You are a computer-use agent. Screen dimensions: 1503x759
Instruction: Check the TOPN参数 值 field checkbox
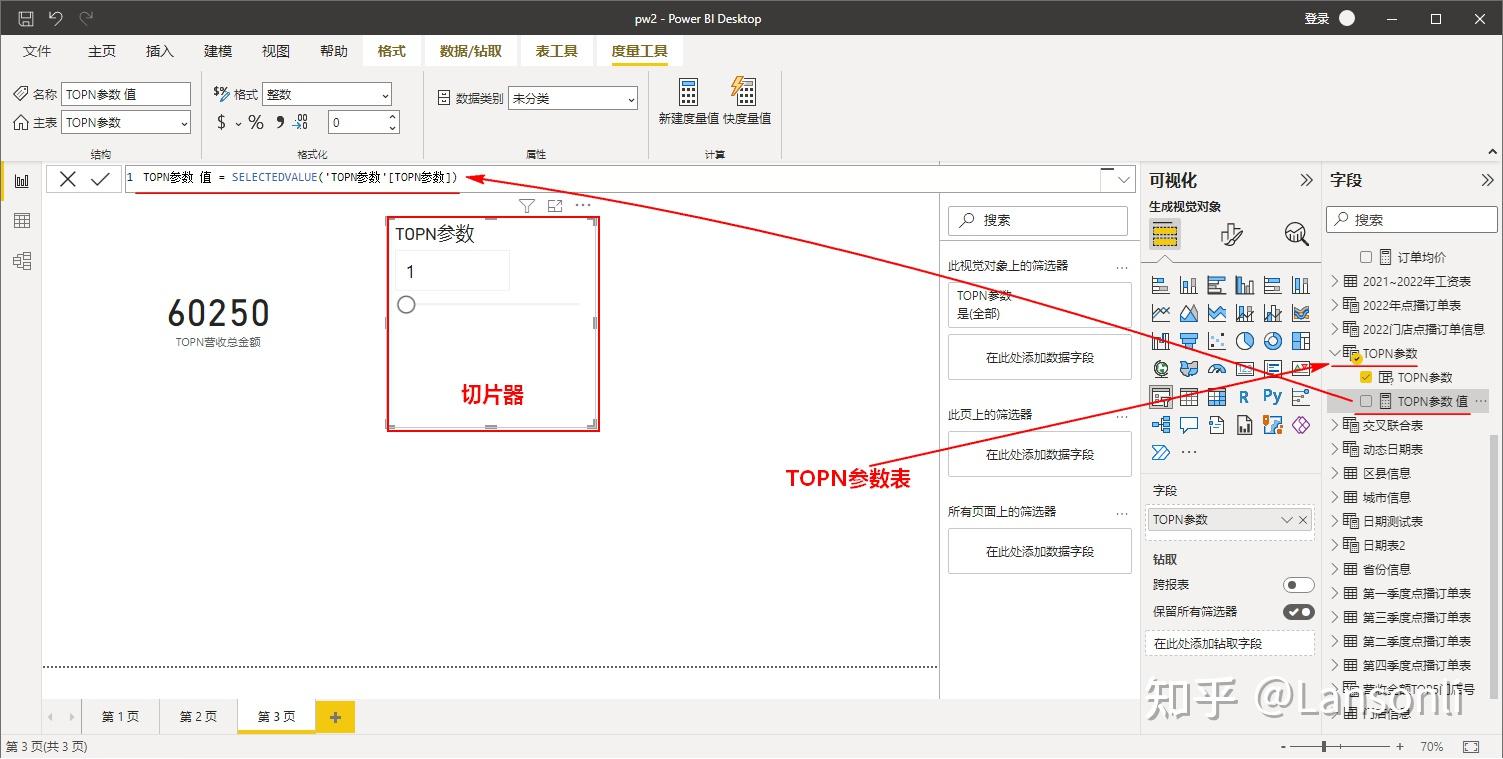pos(1367,401)
